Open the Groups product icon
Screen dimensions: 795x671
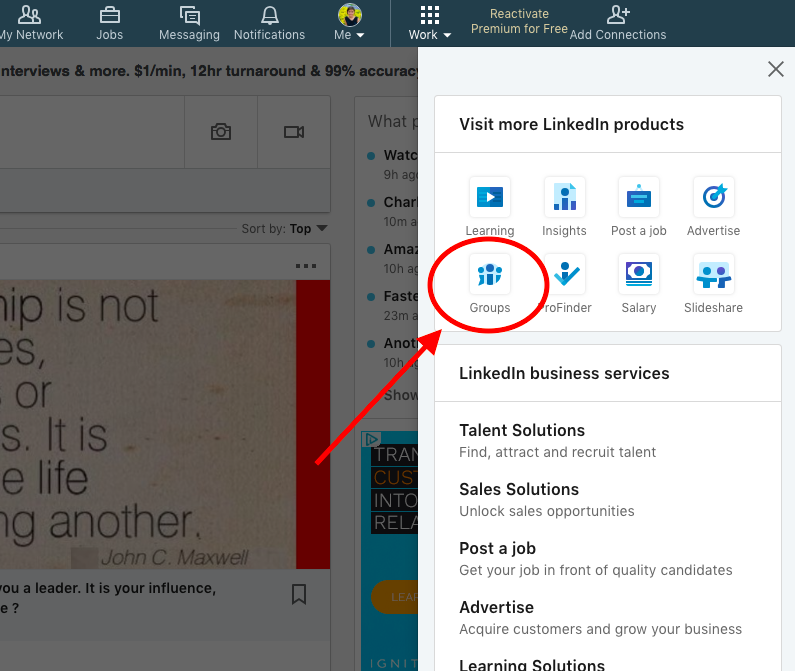click(490, 274)
